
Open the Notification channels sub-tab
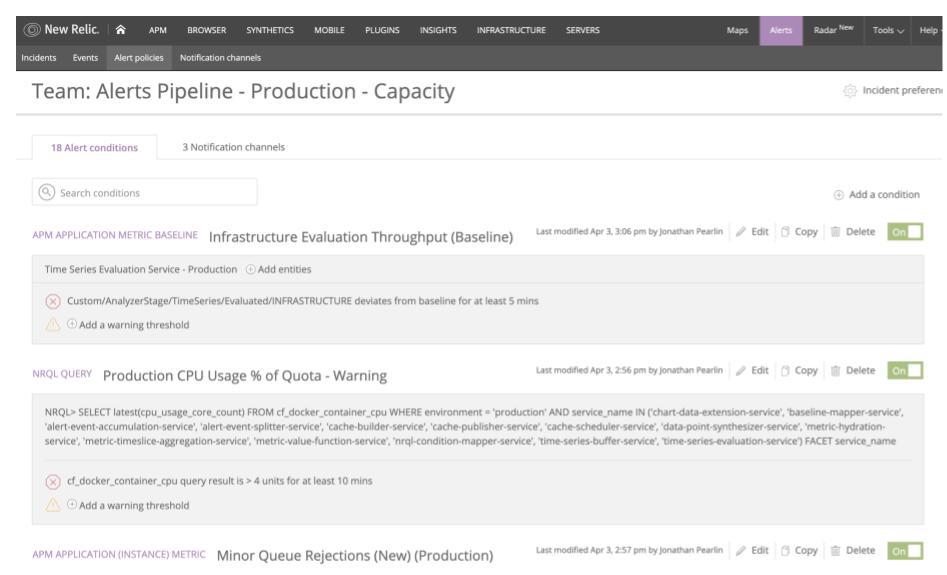point(220,58)
